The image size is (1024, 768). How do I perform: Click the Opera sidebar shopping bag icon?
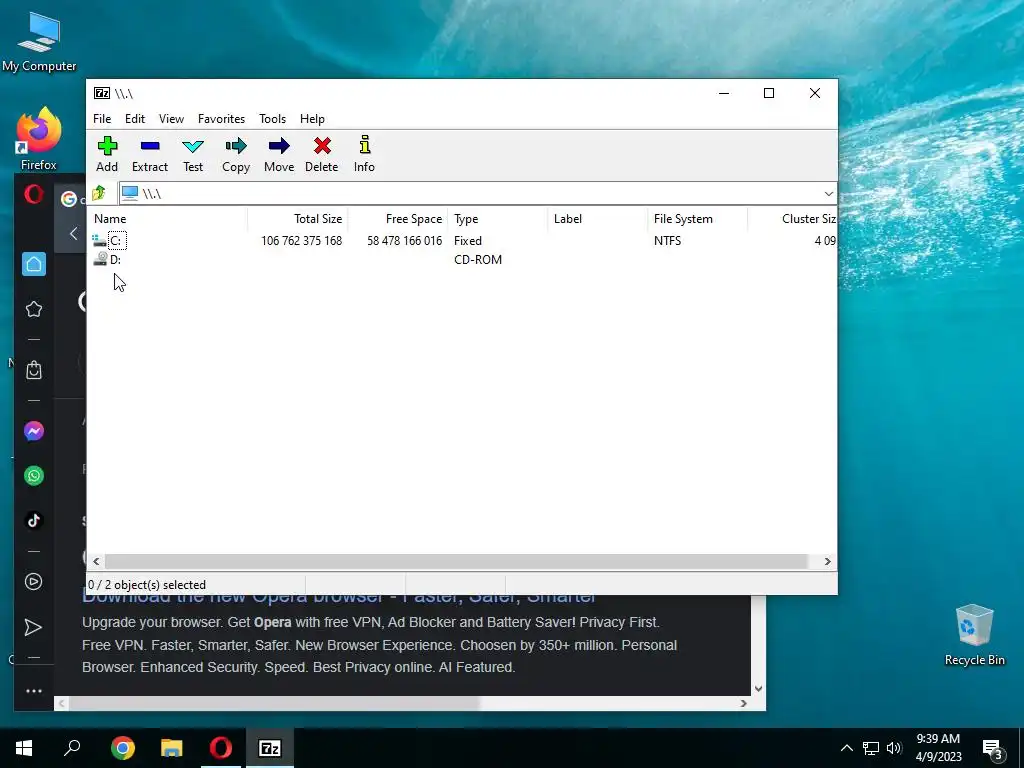tap(34, 370)
